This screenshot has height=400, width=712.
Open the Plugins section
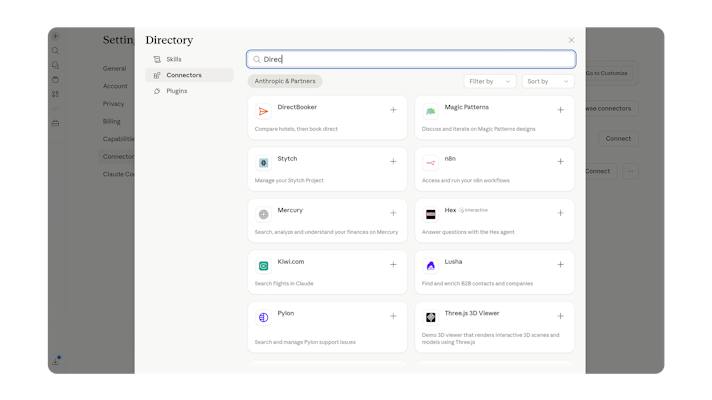coord(189,91)
